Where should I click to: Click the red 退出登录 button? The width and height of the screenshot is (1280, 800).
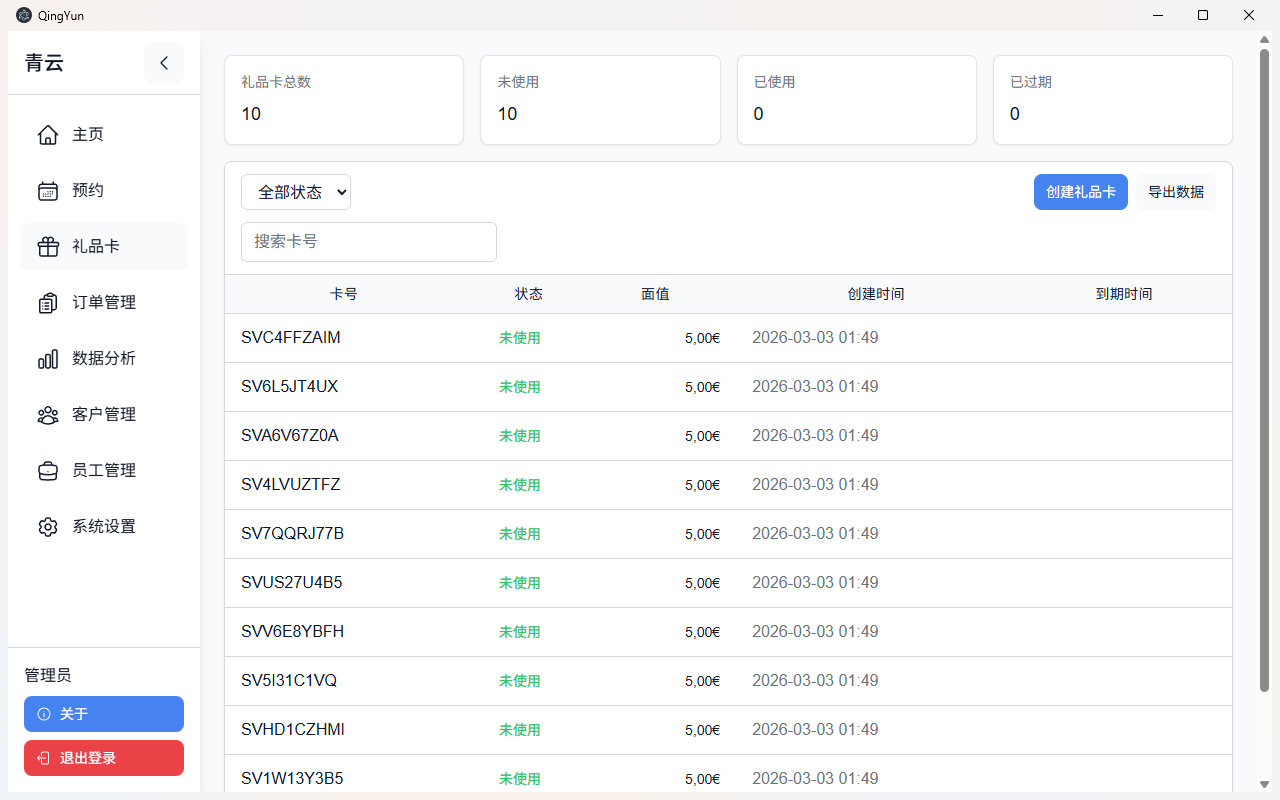click(x=104, y=758)
